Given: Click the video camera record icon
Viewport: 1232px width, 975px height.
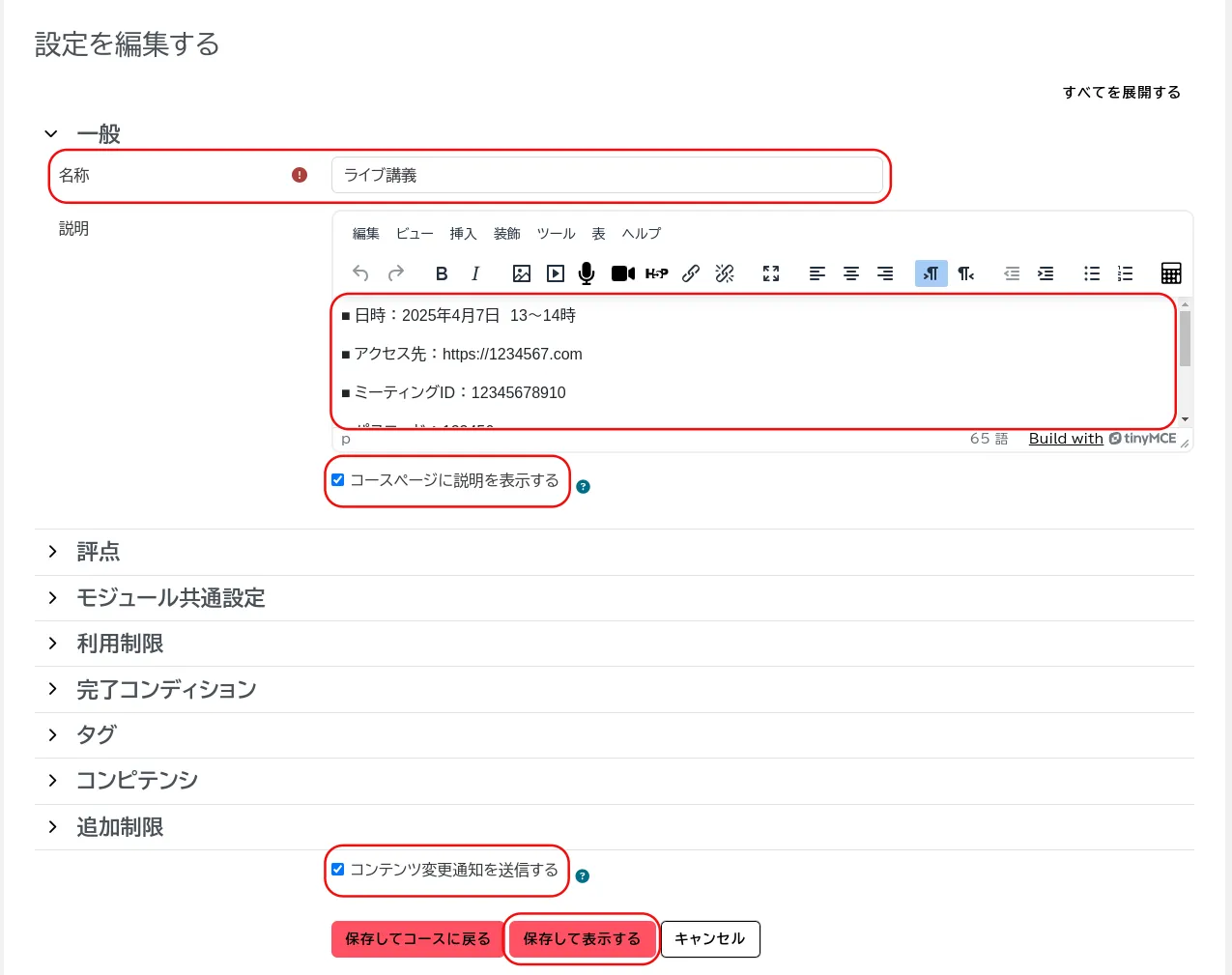Looking at the screenshot, I should [623, 273].
